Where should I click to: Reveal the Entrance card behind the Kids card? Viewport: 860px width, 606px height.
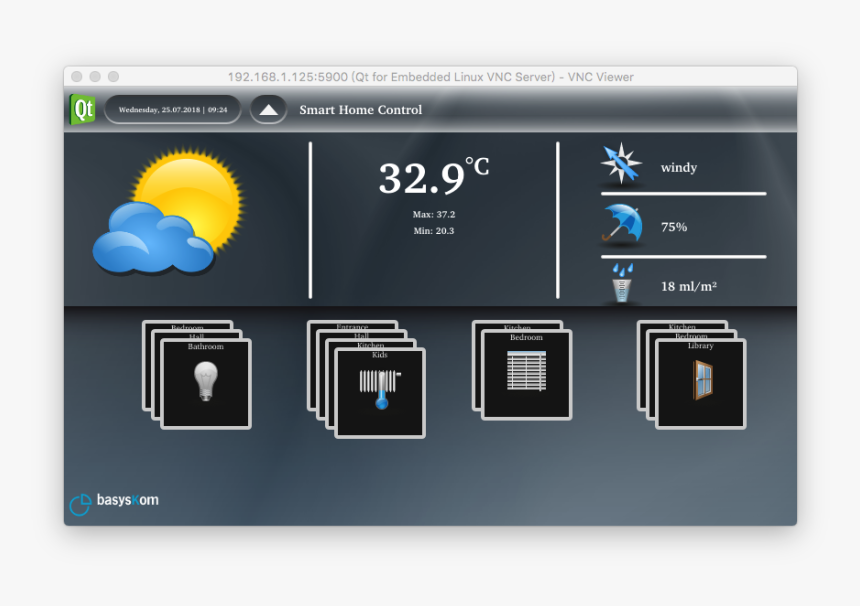[x=352, y=326]
